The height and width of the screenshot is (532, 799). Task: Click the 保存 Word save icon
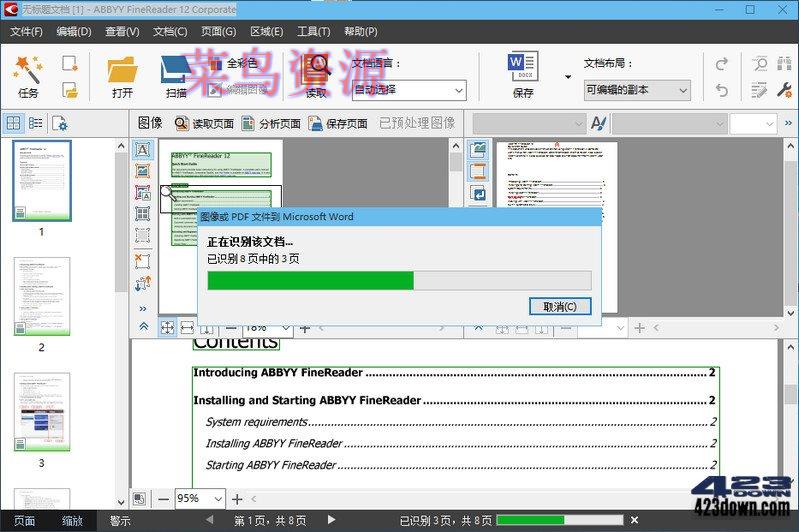click(x=523, y=75)
